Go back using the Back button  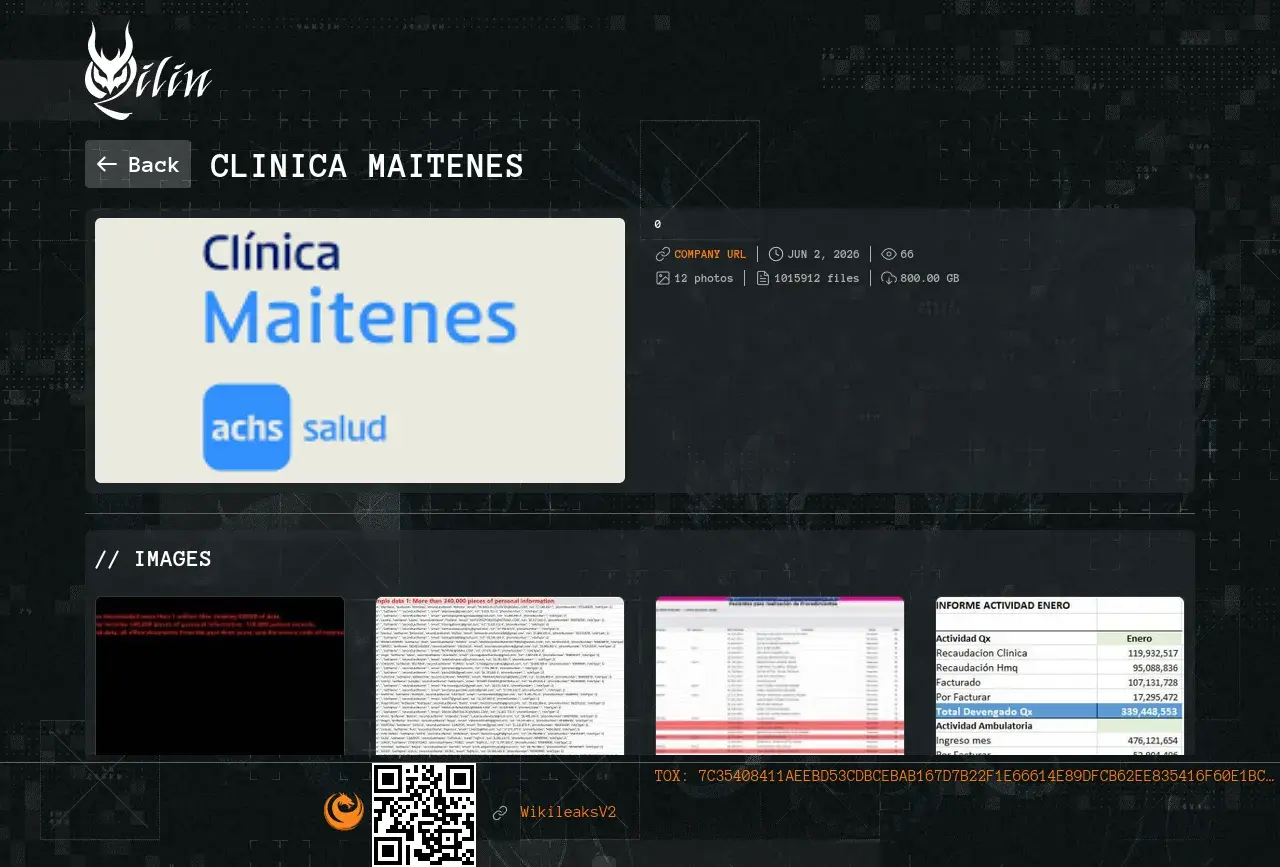point(138,164)
